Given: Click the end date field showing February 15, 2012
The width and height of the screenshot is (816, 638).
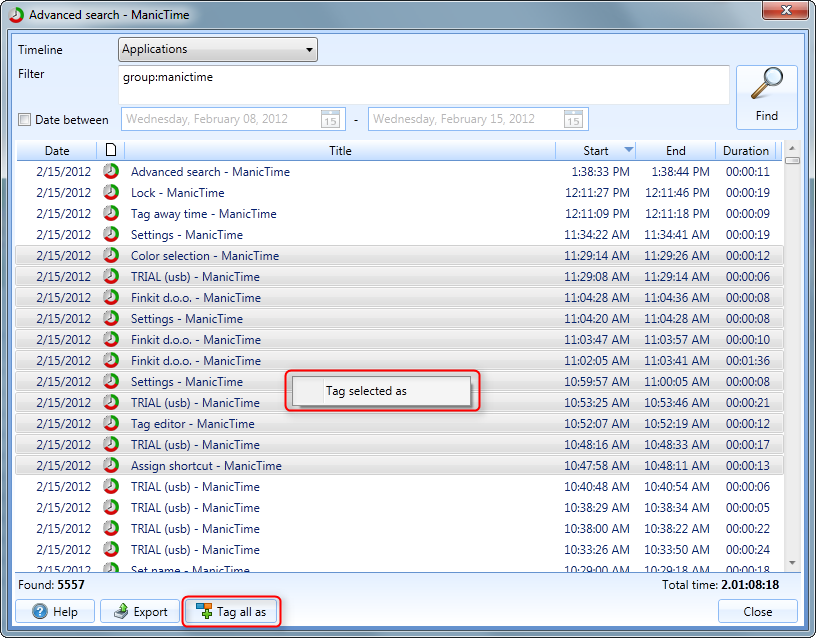Looking at the screenshot, I should (478, 119).
